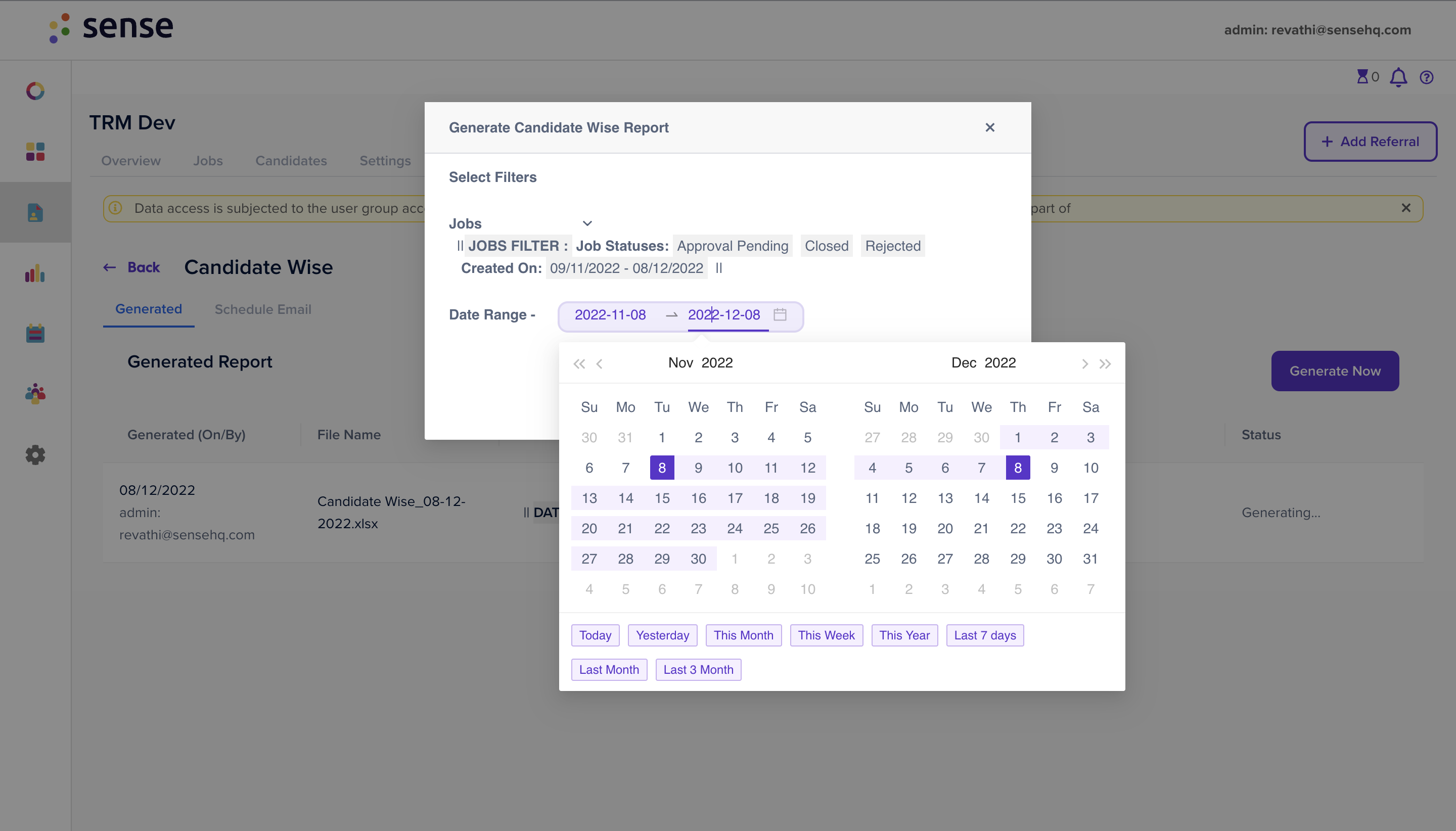Open the notifications bell icon
The image size is (1456, 831).
point(1398,77)
